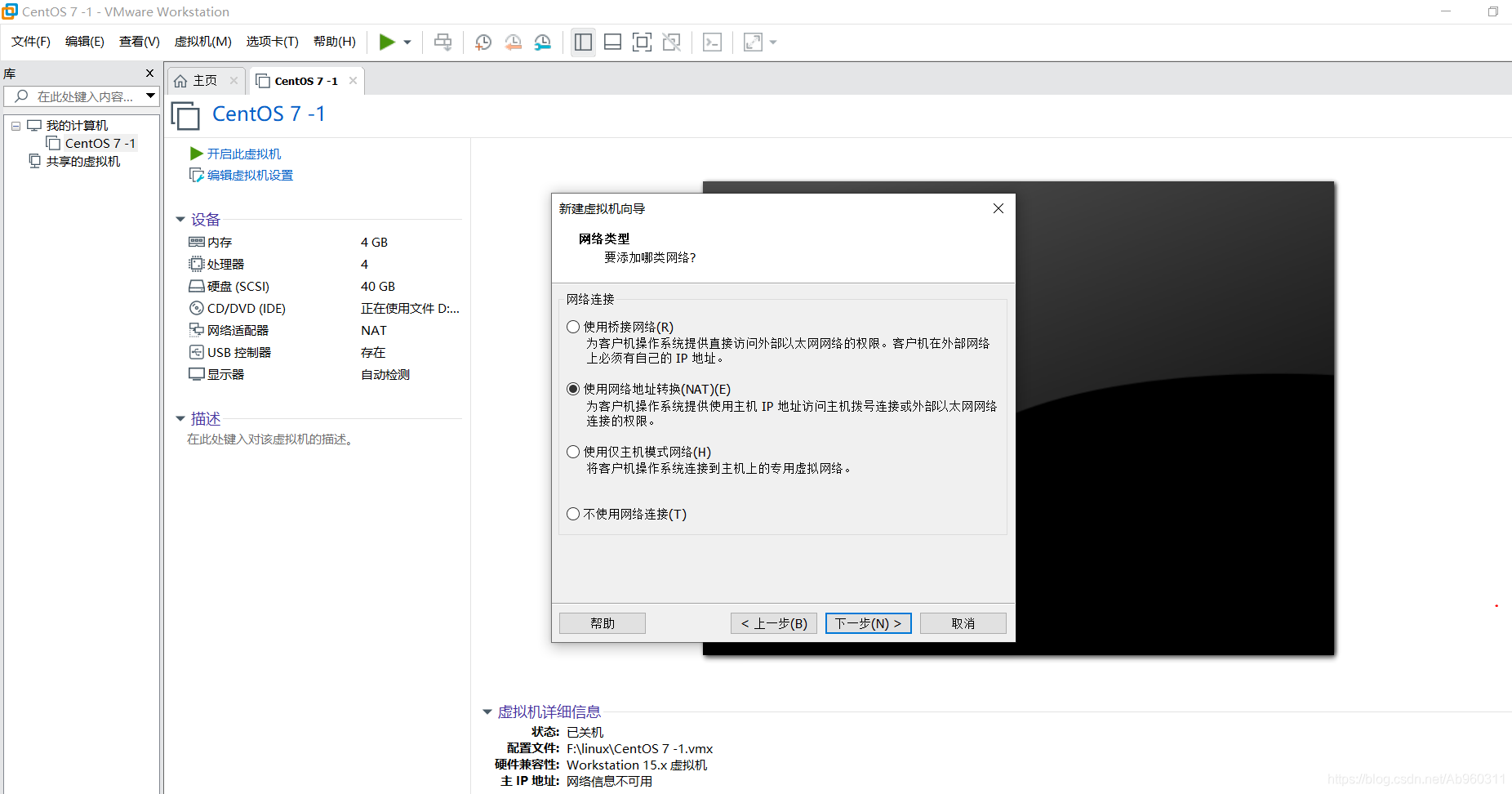The image size is (1512, 794).
Task: Open the library search dropdown arrow
Action: point(151,96)
